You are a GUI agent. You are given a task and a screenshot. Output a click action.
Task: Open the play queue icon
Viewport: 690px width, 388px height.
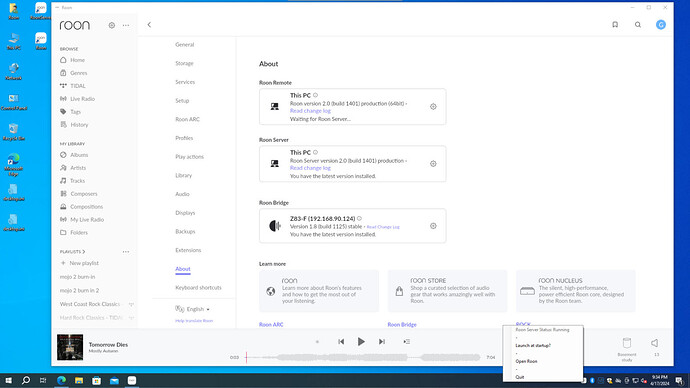pyautogui.click(x=407, y=341)
